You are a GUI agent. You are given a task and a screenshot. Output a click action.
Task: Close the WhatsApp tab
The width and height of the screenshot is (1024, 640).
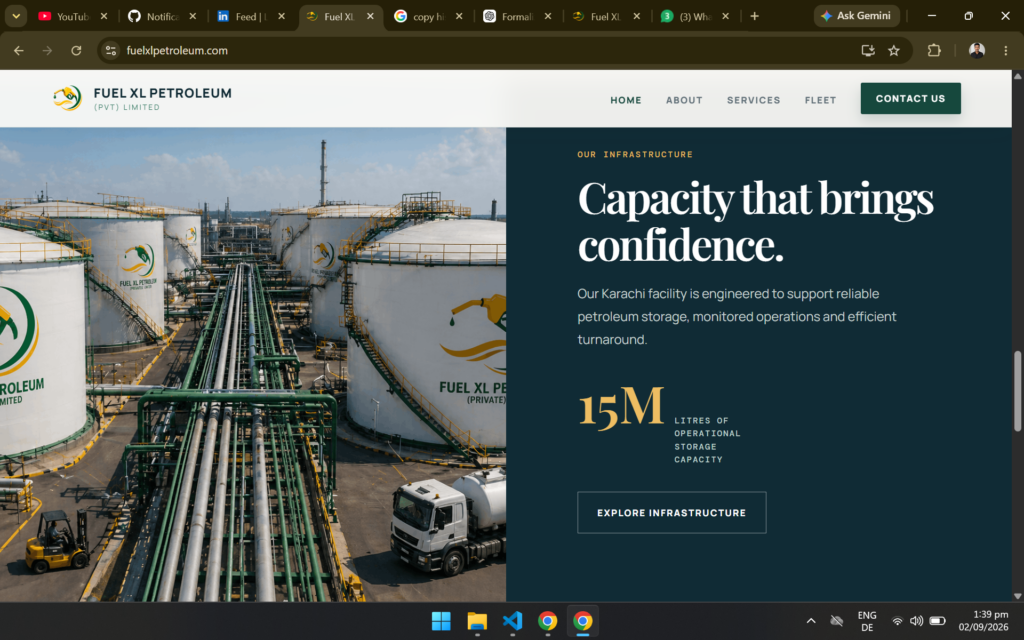[726, 16]
